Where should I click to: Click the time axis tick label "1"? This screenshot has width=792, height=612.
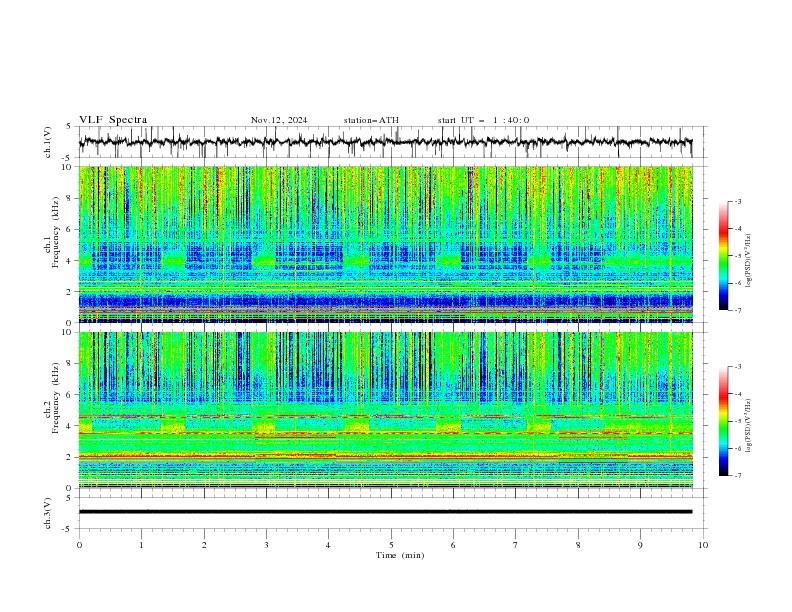point(141,545)
